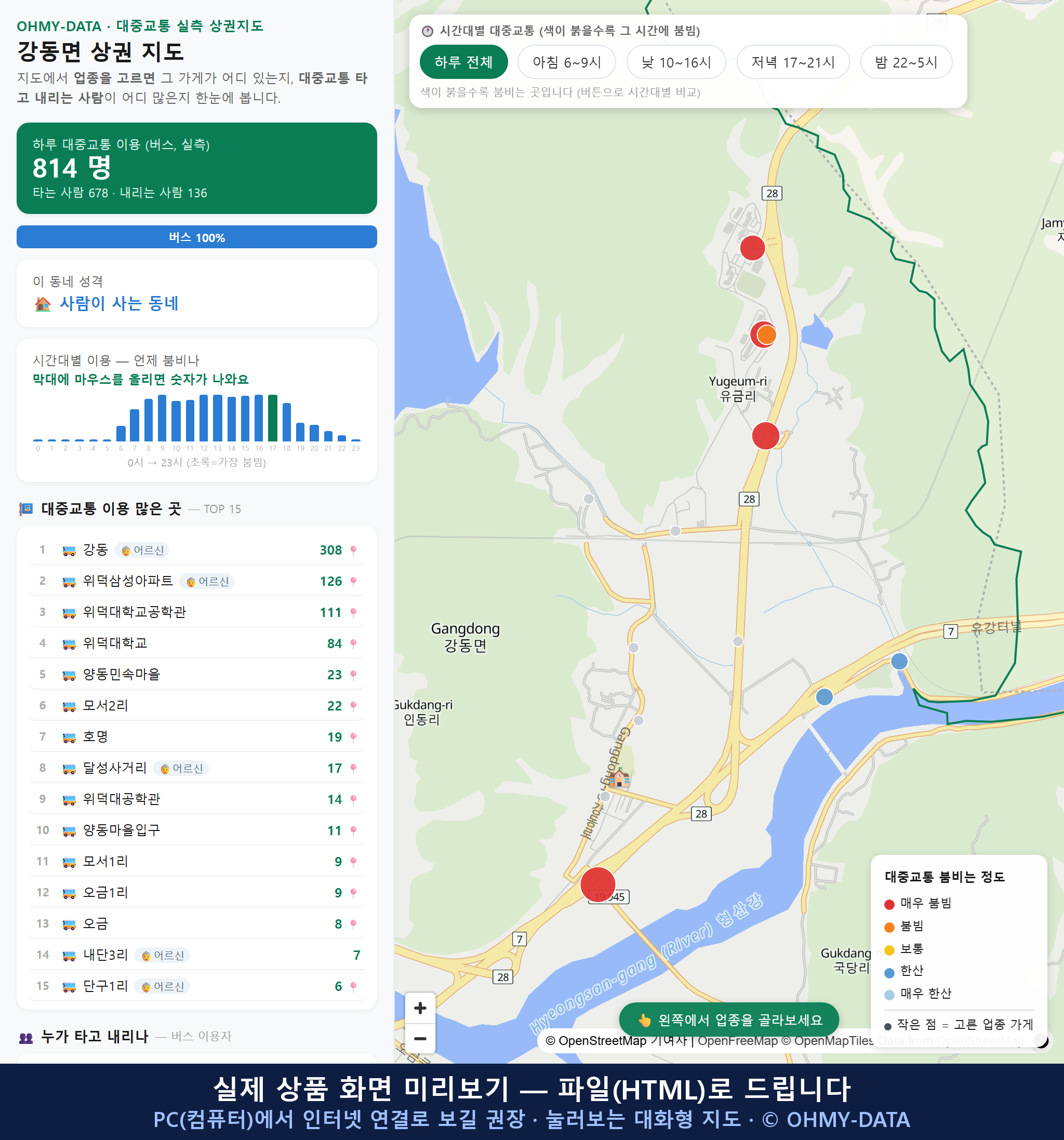Image resolution: width=1064 pixels, height=1140 pixels.
Task: Click the 왼쪽에서 업종을 골라보세요 button
Action: point(728,1020)
